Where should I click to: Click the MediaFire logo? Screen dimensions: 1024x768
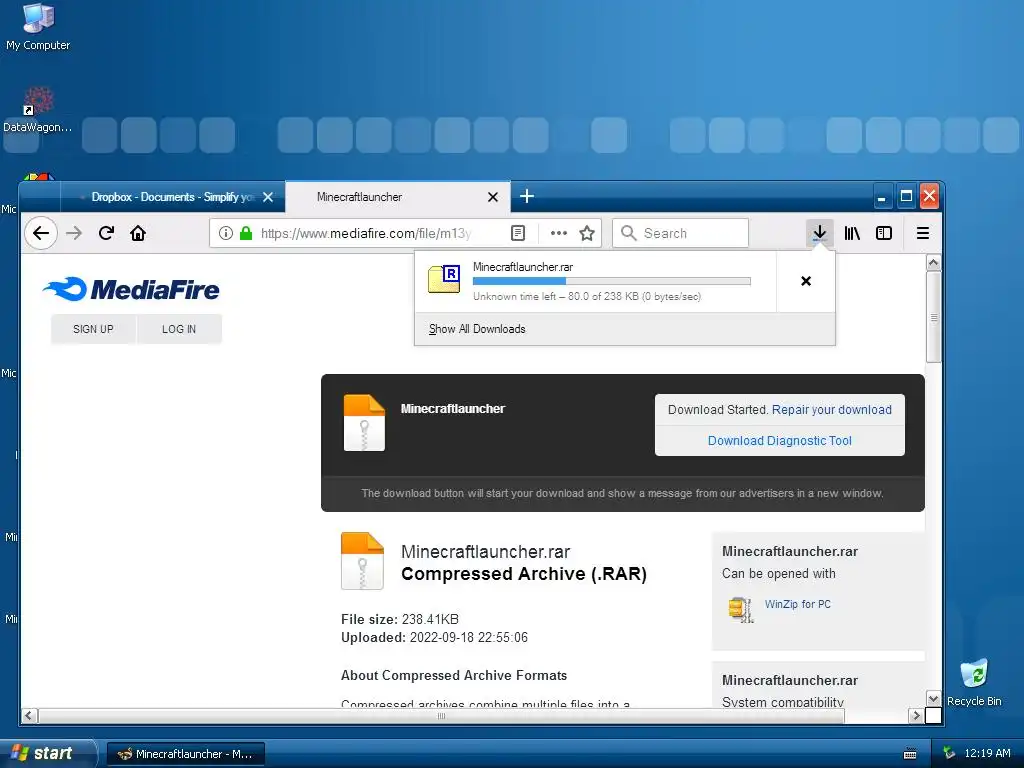(131, 289)
